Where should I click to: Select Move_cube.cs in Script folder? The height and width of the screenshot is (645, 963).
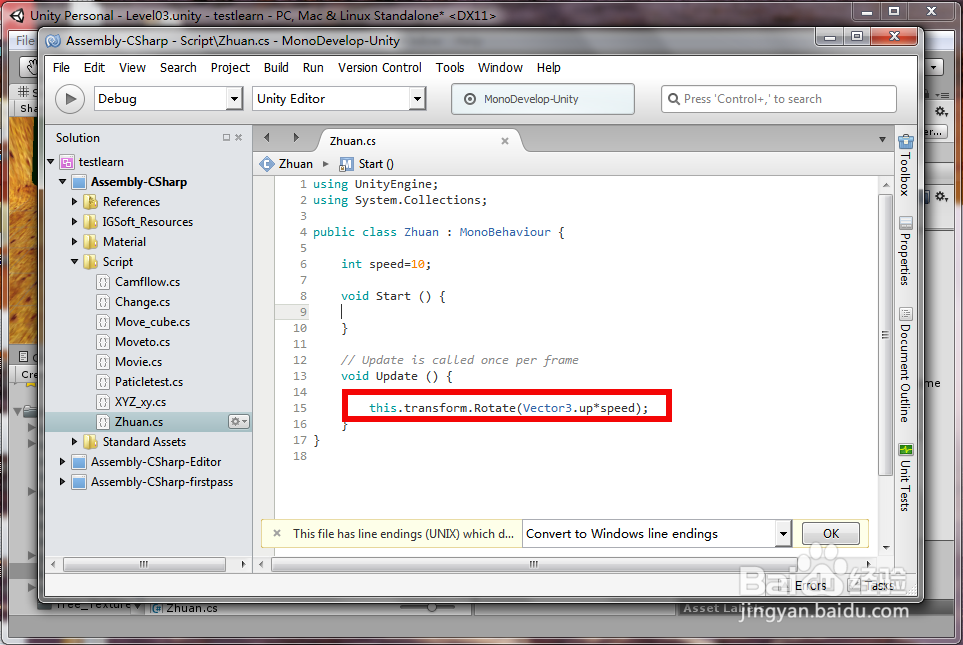pyautogui.click(x=152, y=322)
